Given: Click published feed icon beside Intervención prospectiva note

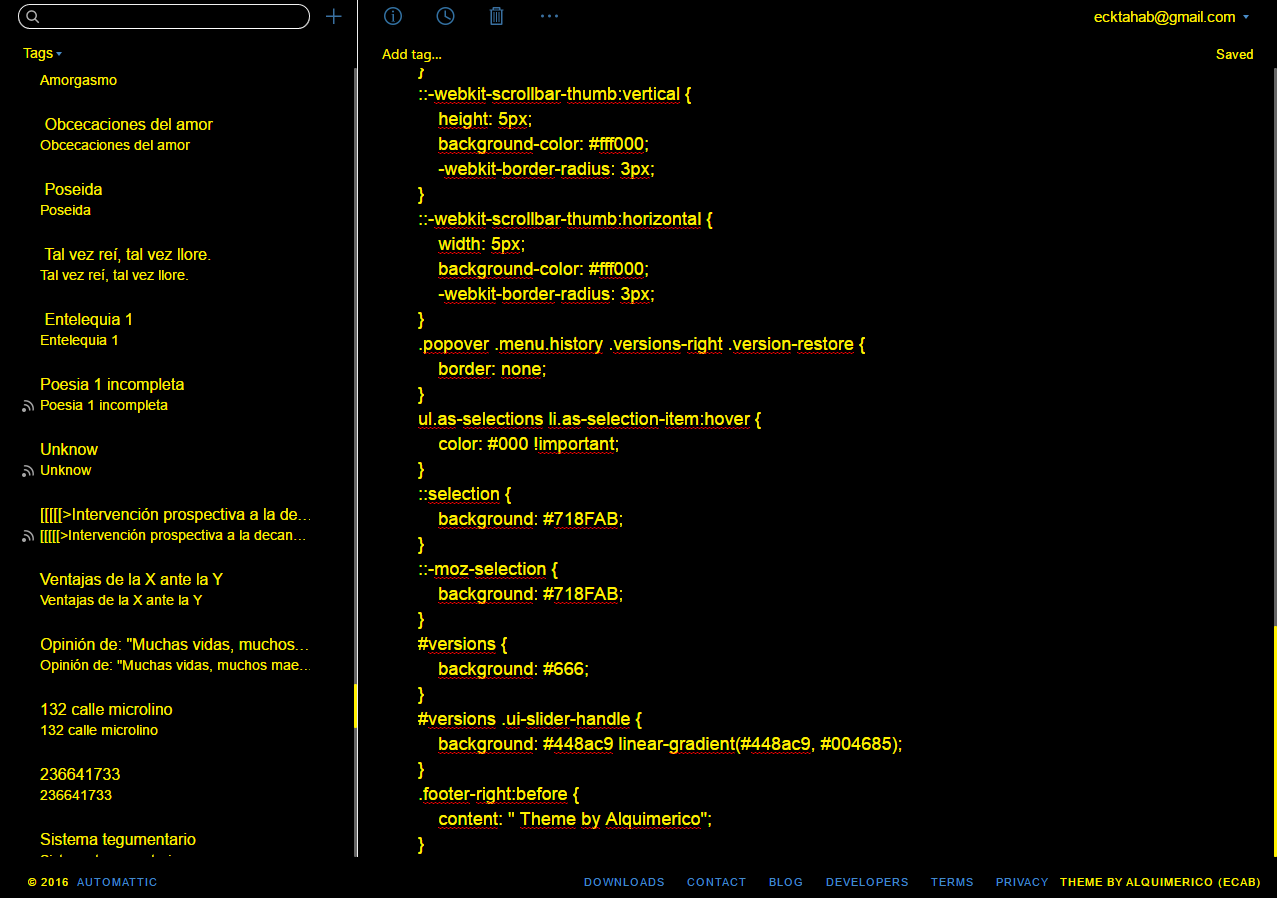Looking at the screenshot, I should click(x=28, y=536).
